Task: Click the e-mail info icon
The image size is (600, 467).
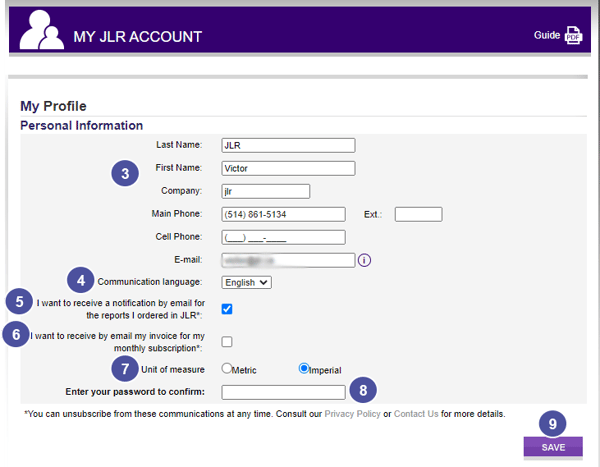Action: pos(364,260)
